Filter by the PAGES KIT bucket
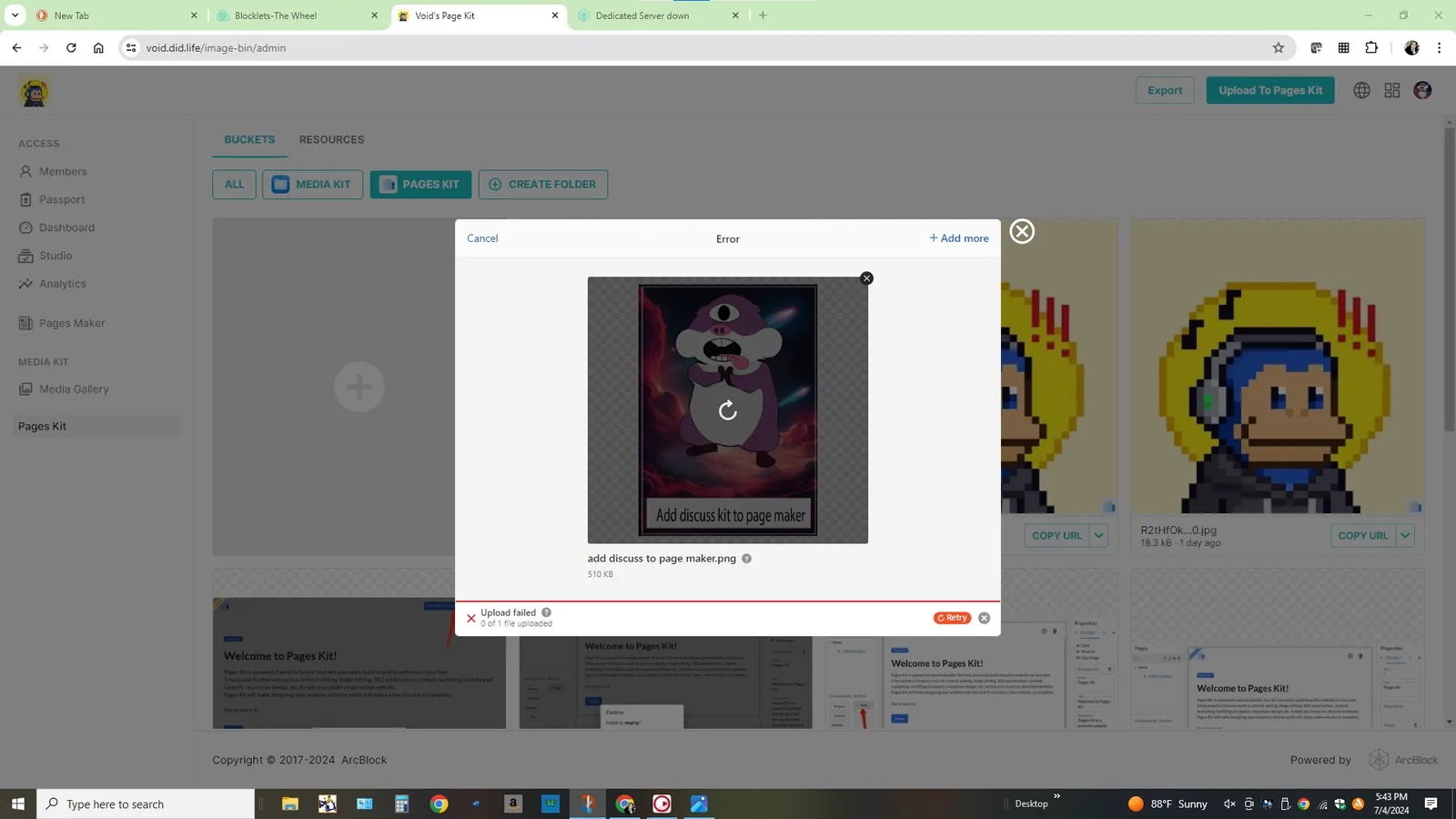This screenshot has height=819, width=1456. (x=420, y=184)
